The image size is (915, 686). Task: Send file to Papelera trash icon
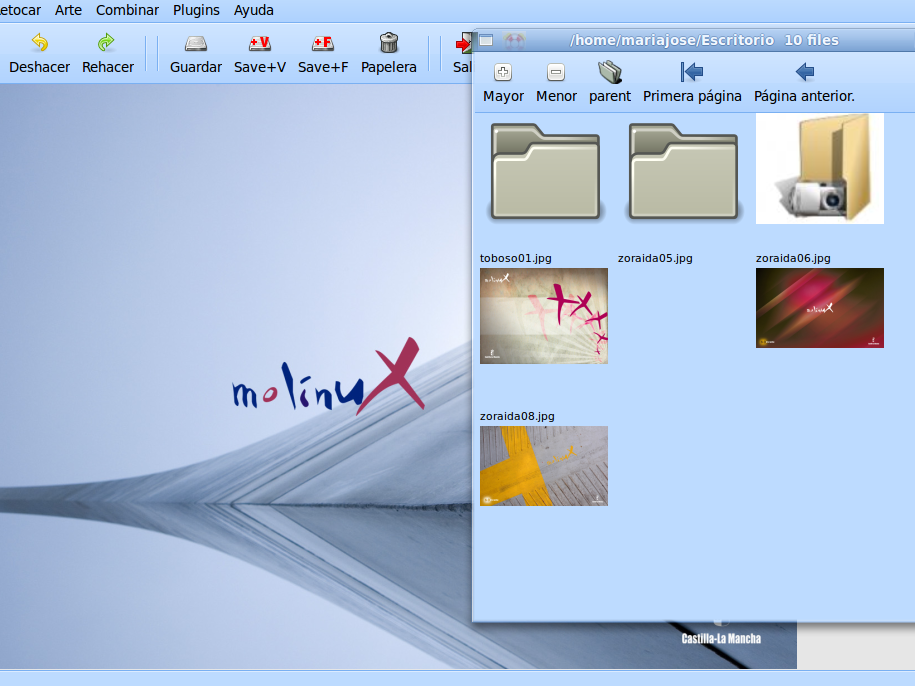[389, 43]
